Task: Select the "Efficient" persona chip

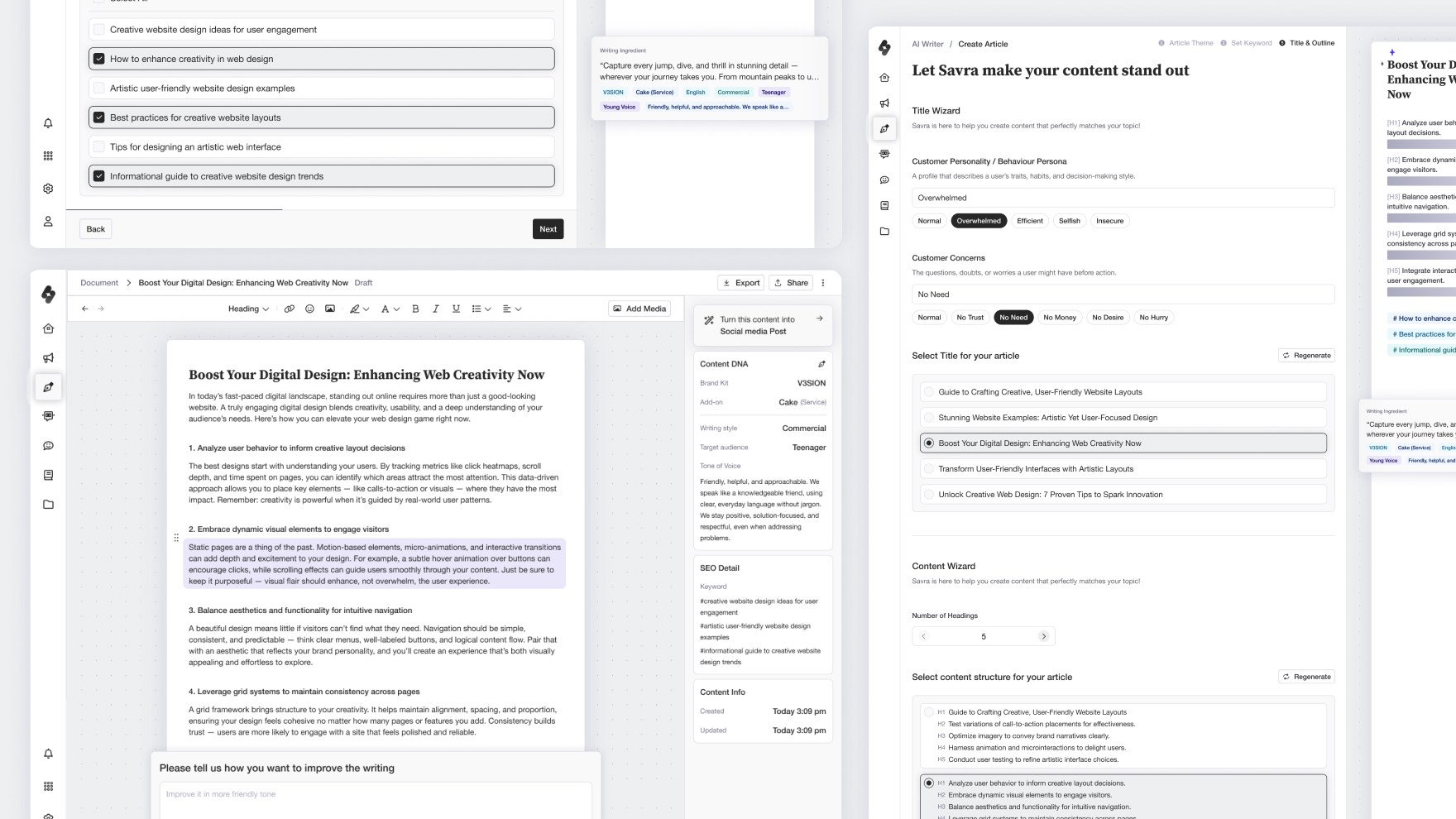Action: 1030,221
